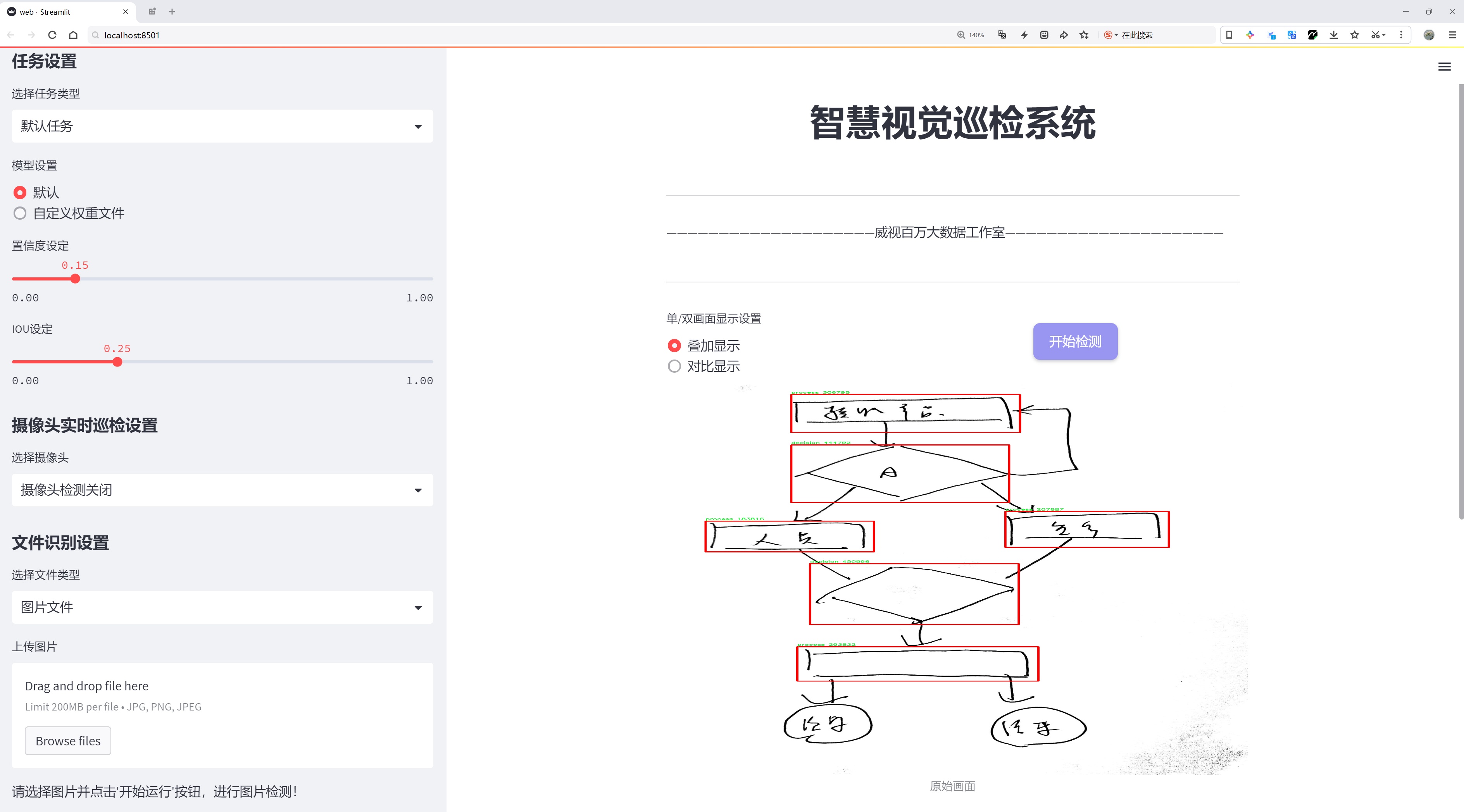The image size is (1464, 812).
Task: Click the colorful AI assistant star icon
Action: (1250, 35)
